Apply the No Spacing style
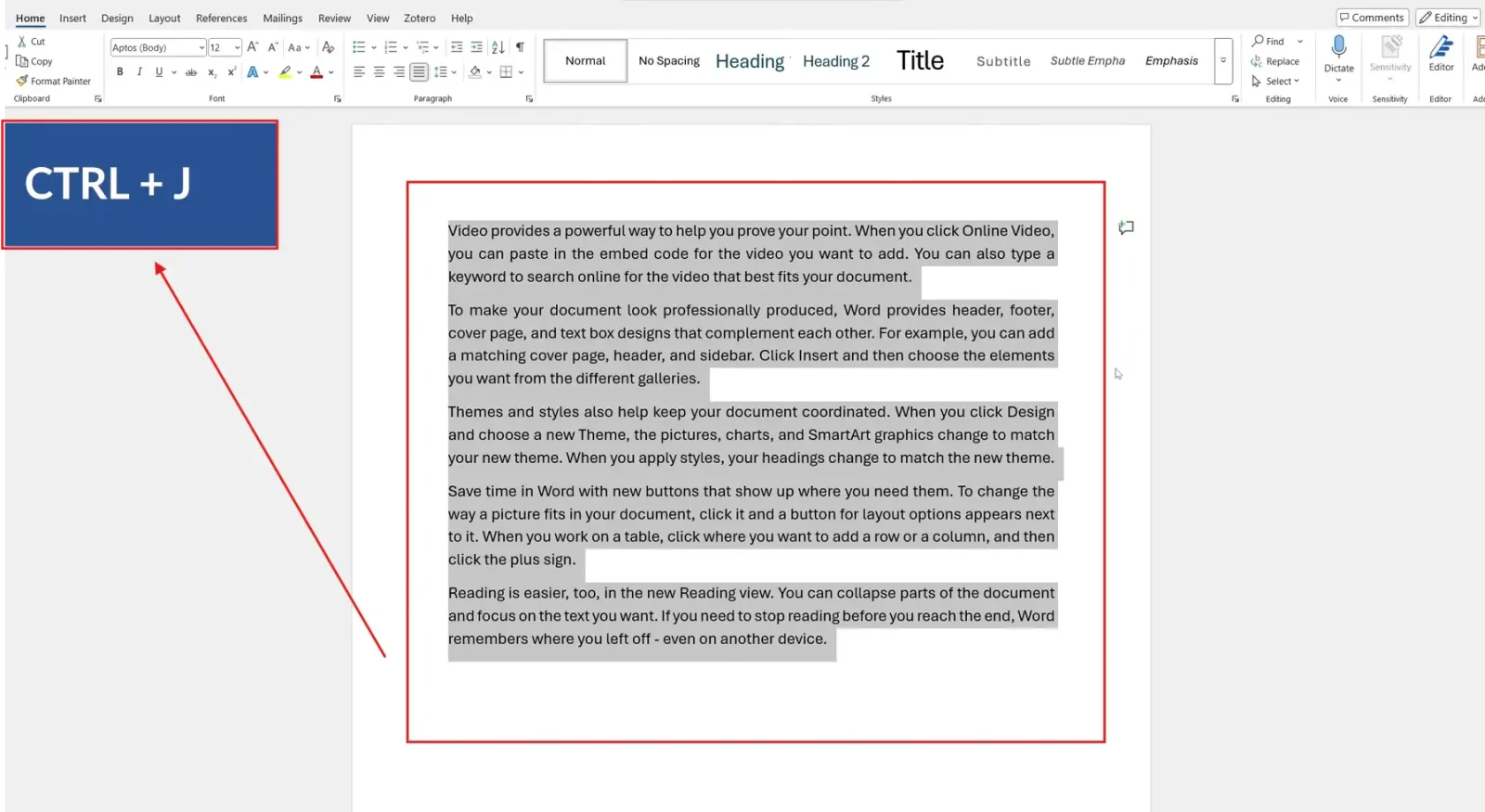This screenshot has height=812, width=1485. 669,60
